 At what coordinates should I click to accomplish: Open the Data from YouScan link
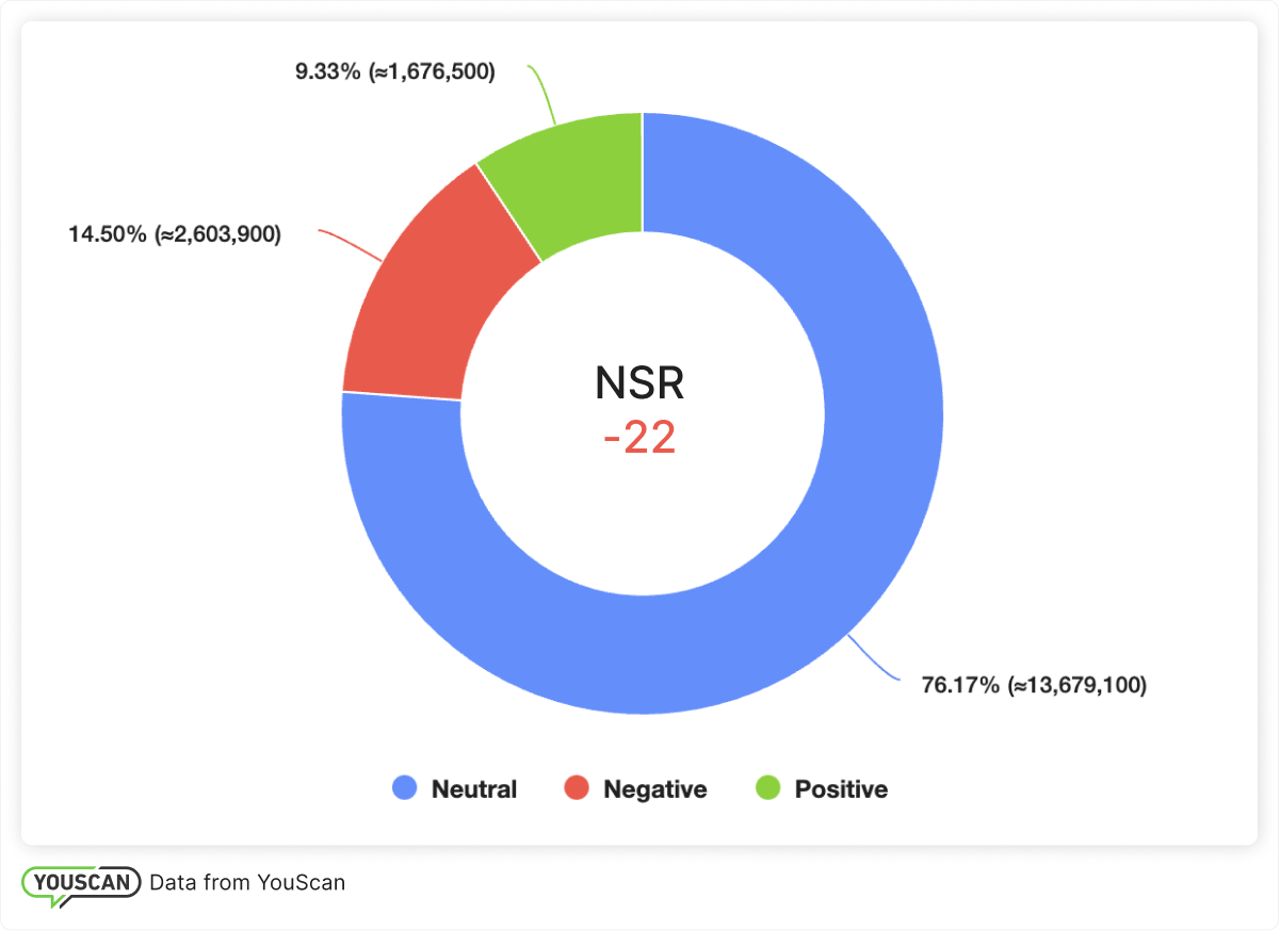(248, 883)
